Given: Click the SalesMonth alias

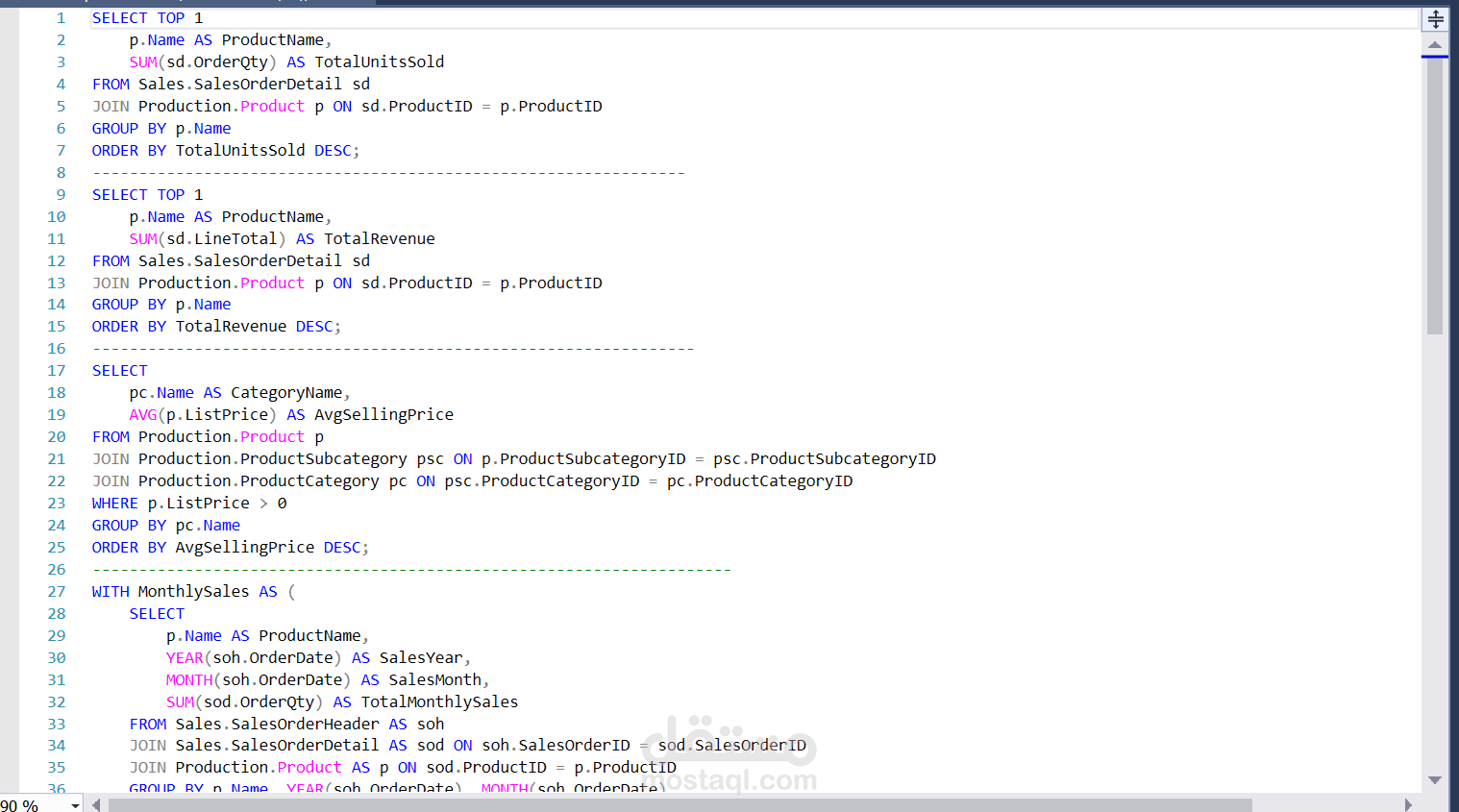Looking at the screenshot, I should coord(435,680).
